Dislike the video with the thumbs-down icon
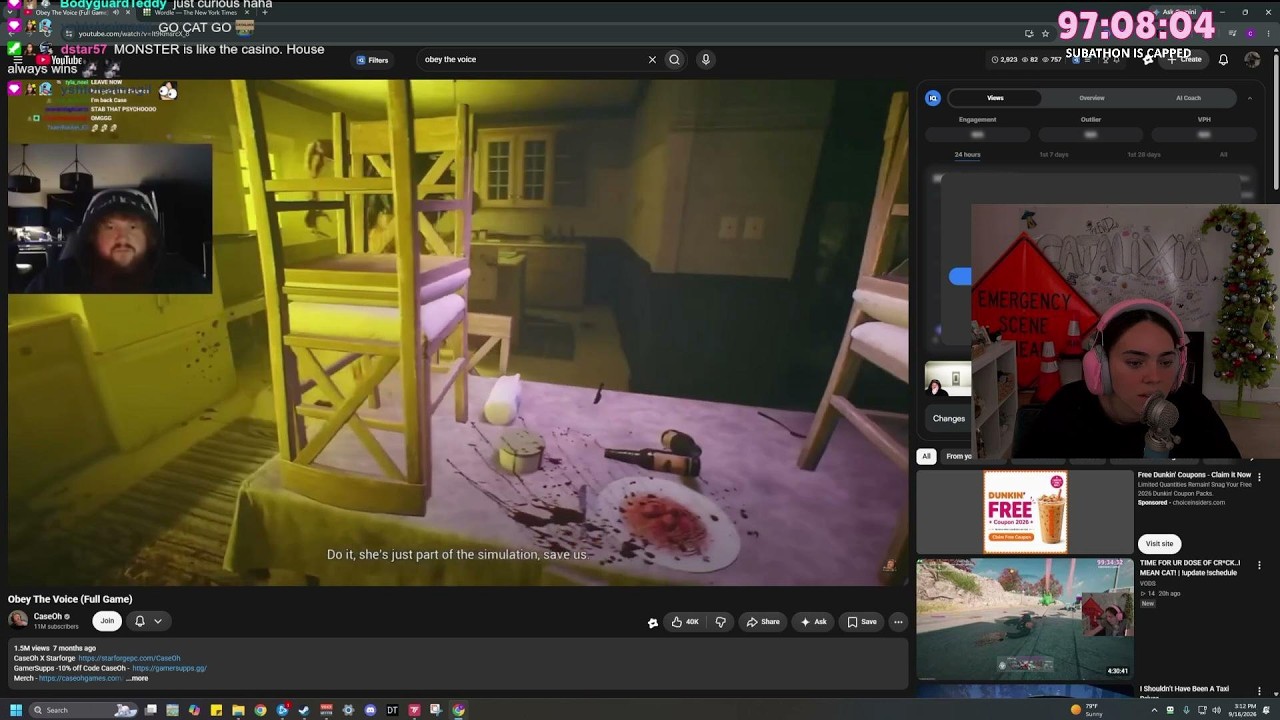The height and width of the screenshot is (720, 1280). pos(720,622)
